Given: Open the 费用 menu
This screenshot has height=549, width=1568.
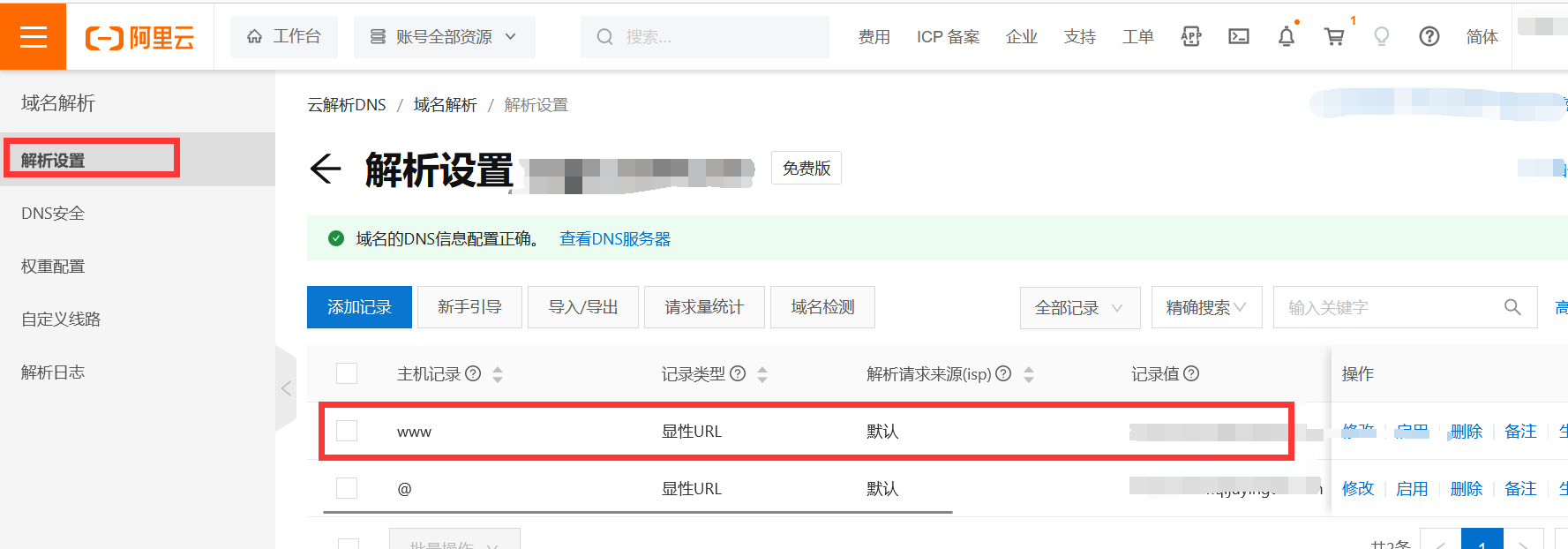Looking at the screenshot, I should (x=874, y=37).
